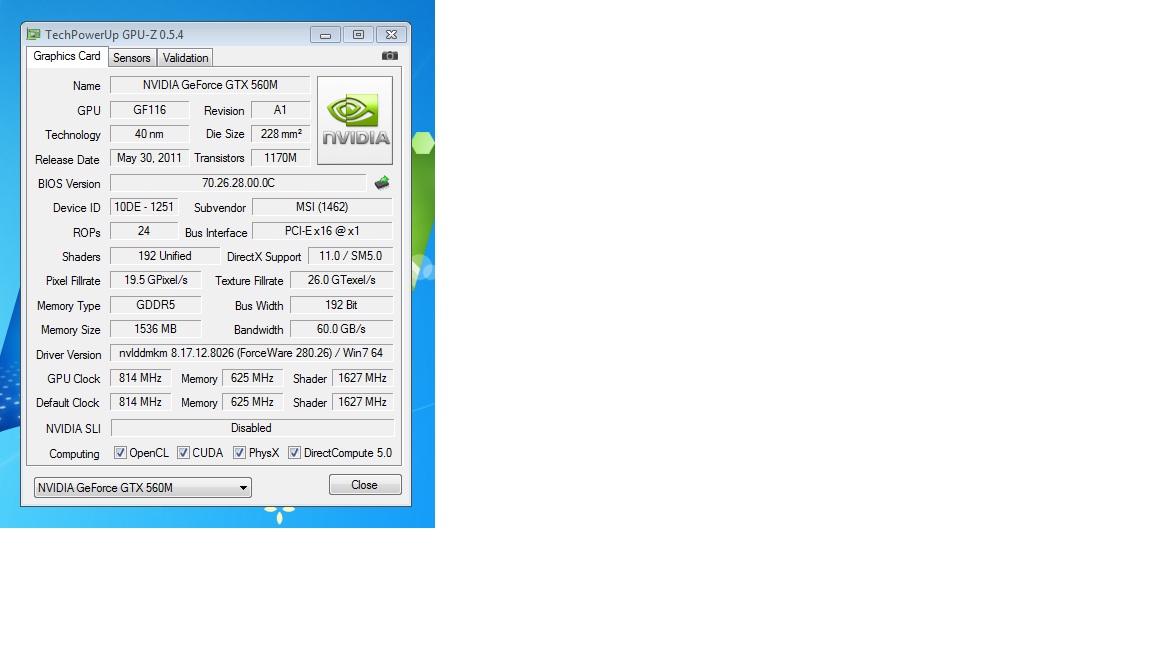Screen dimensions: 1152x648
Task: Click the Bus Interface value PCI-E x16 @ x1
Action: click(323, 231)
